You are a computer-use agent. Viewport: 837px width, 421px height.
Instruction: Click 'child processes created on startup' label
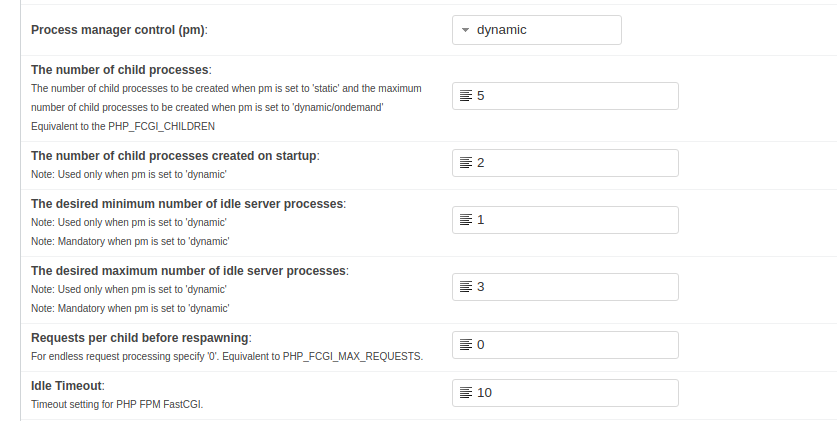(175, 156)
